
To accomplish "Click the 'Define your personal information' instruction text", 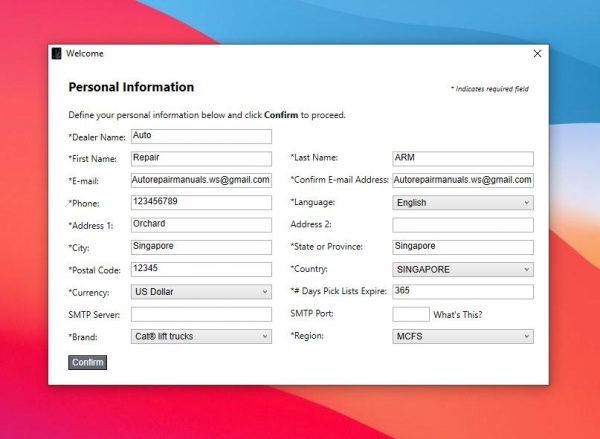I will click(x=207, y=115).
